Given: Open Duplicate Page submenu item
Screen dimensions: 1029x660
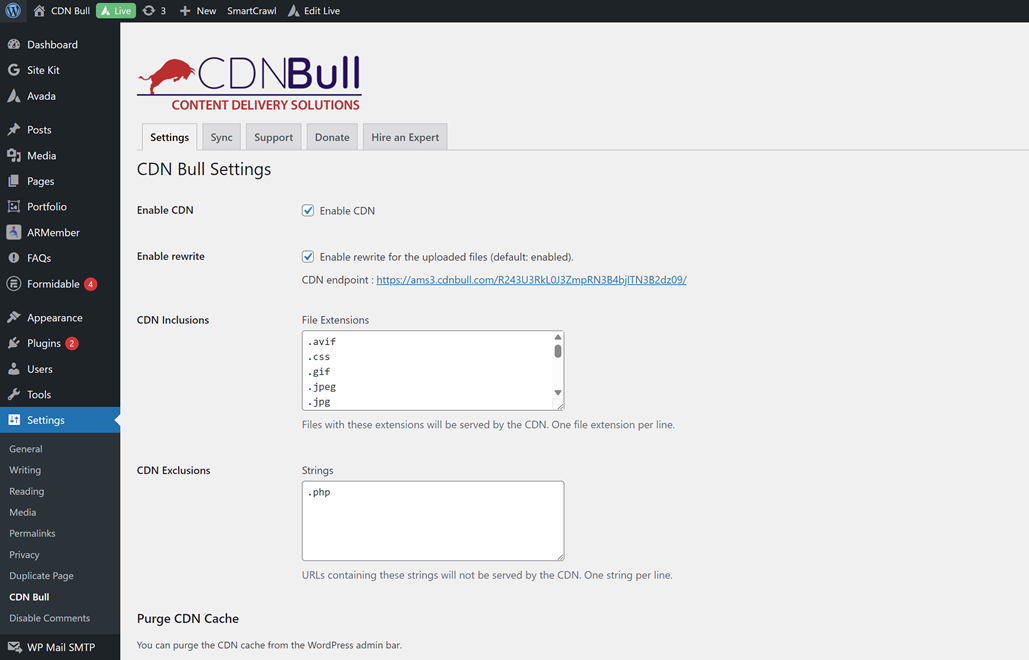Looking at the screenshot, I should [x=41, y=575].
